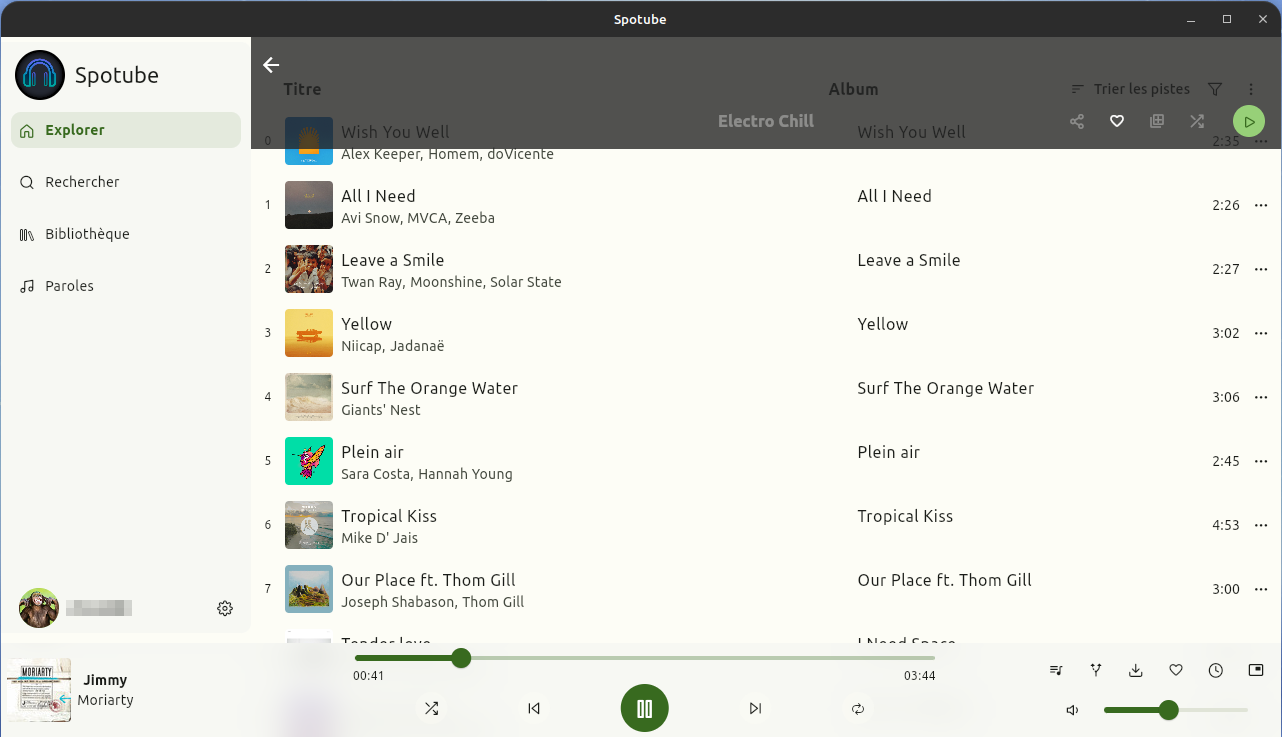Add the playlist to the queue
Viewport: 1282px width, 737px height.
[1157, 121]
